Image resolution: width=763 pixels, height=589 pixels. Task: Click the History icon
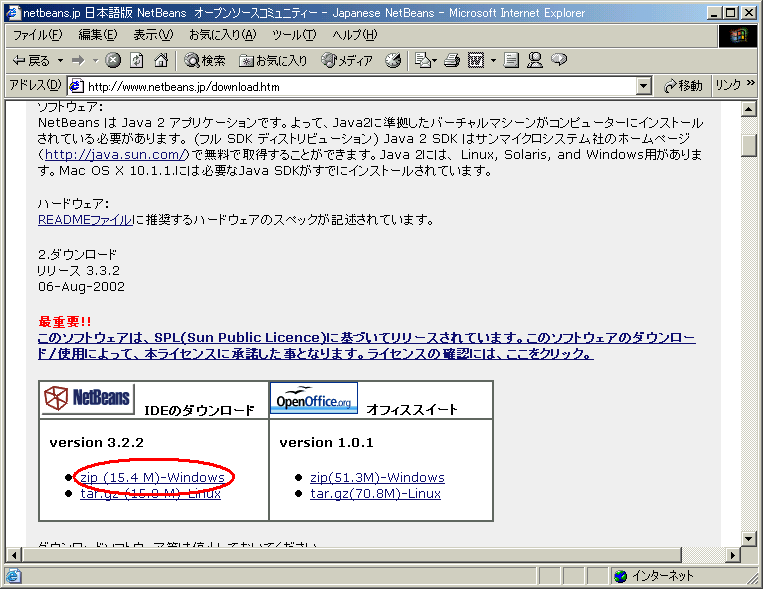[x=393, y=60]
